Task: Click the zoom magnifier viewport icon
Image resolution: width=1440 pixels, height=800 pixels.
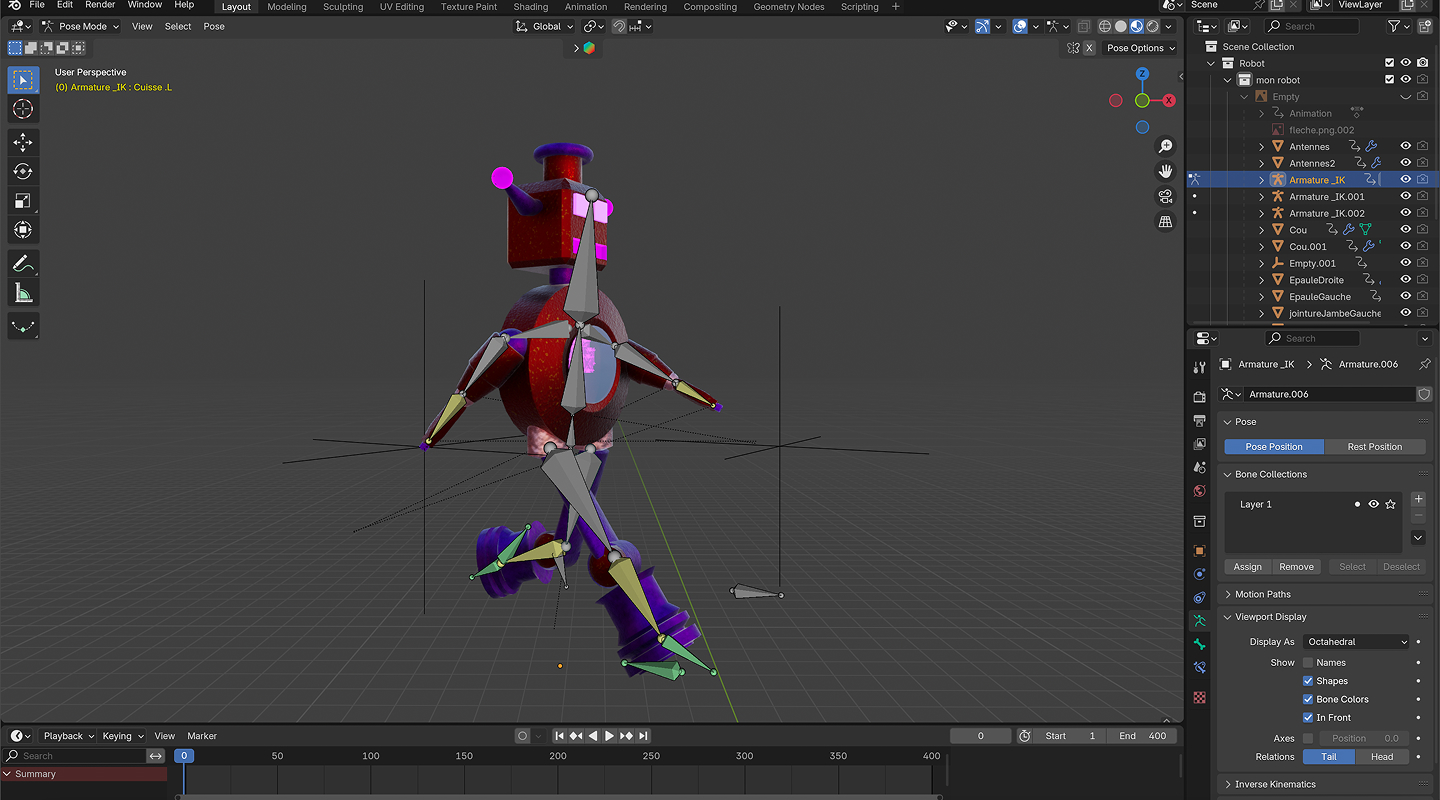Action: point(1165,147)
